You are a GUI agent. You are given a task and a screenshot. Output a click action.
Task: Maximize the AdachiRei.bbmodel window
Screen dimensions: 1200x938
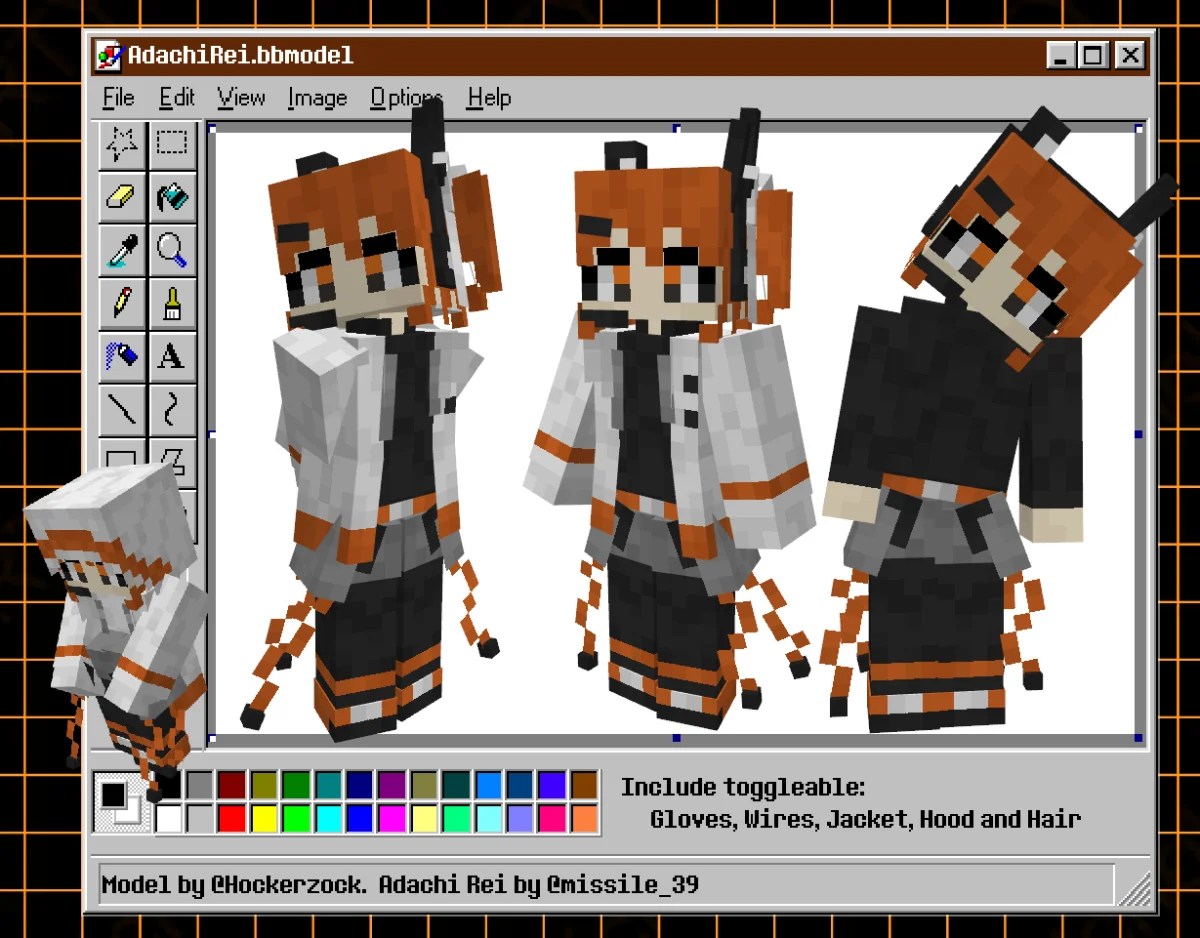tap(1094, 55)
